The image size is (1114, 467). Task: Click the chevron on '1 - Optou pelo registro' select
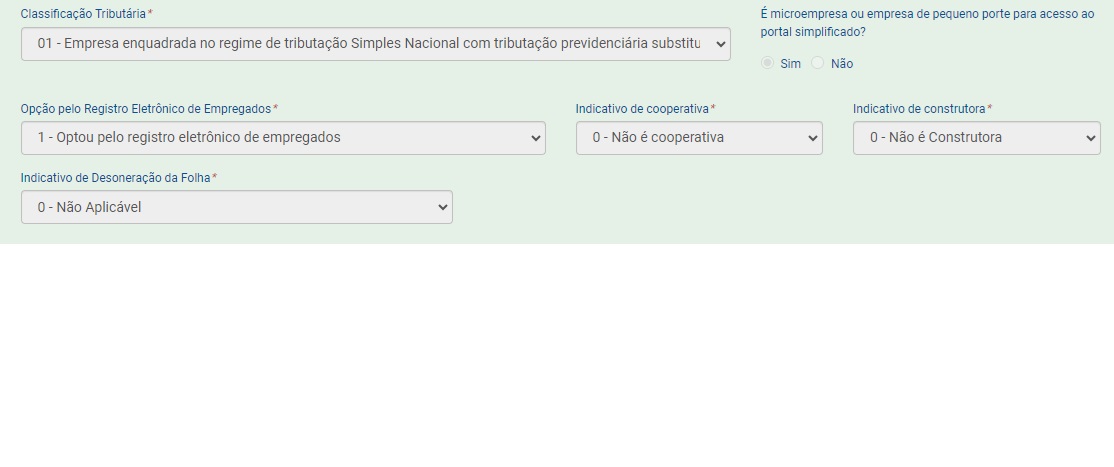pos(536,138)
